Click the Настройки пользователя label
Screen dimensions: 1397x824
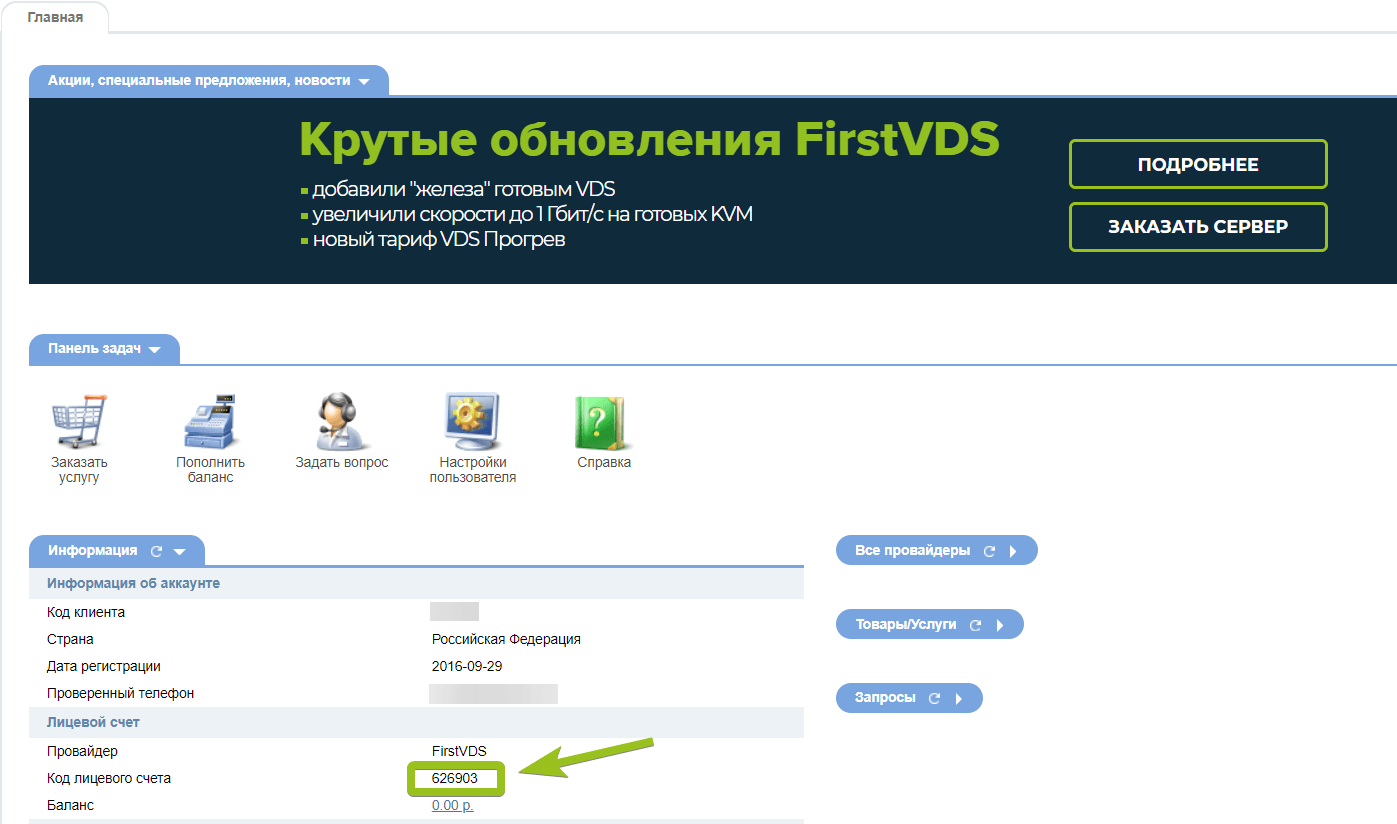(x=473, y=470)
